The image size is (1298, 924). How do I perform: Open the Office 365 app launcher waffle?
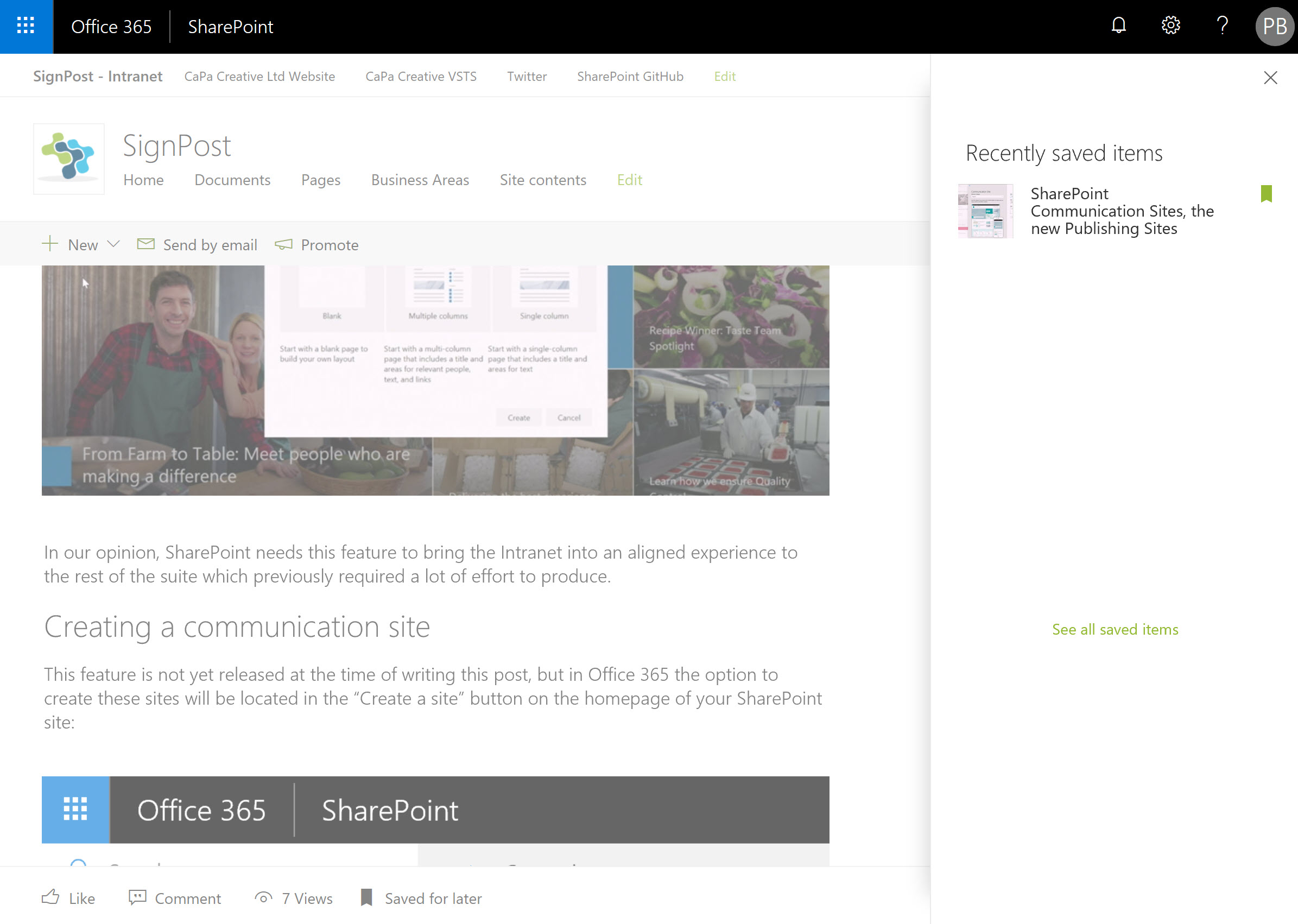coord(26,26)
